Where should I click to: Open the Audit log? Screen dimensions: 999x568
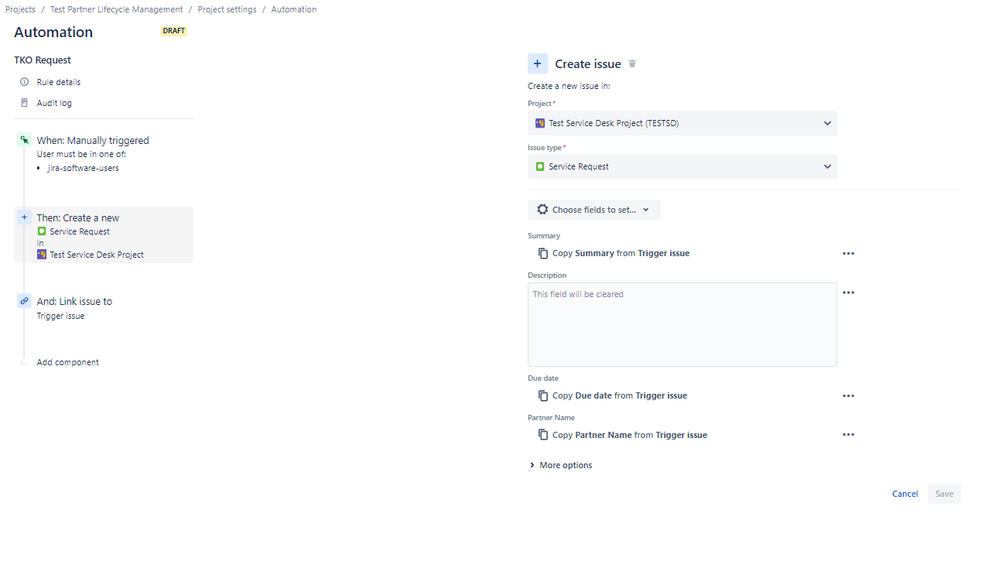pos(54,103)
